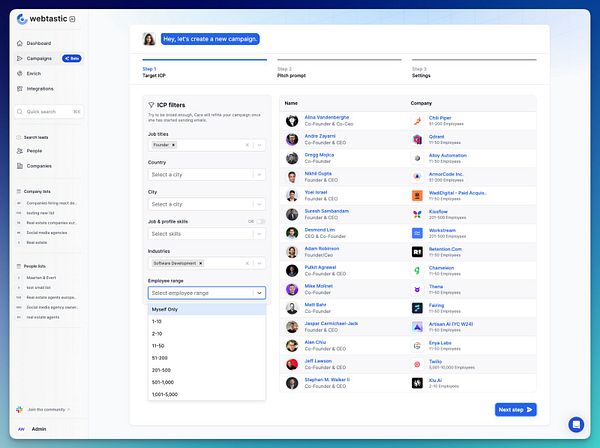Open Desmond Lim's profile link
600x448 pixels.
[320, 230]
